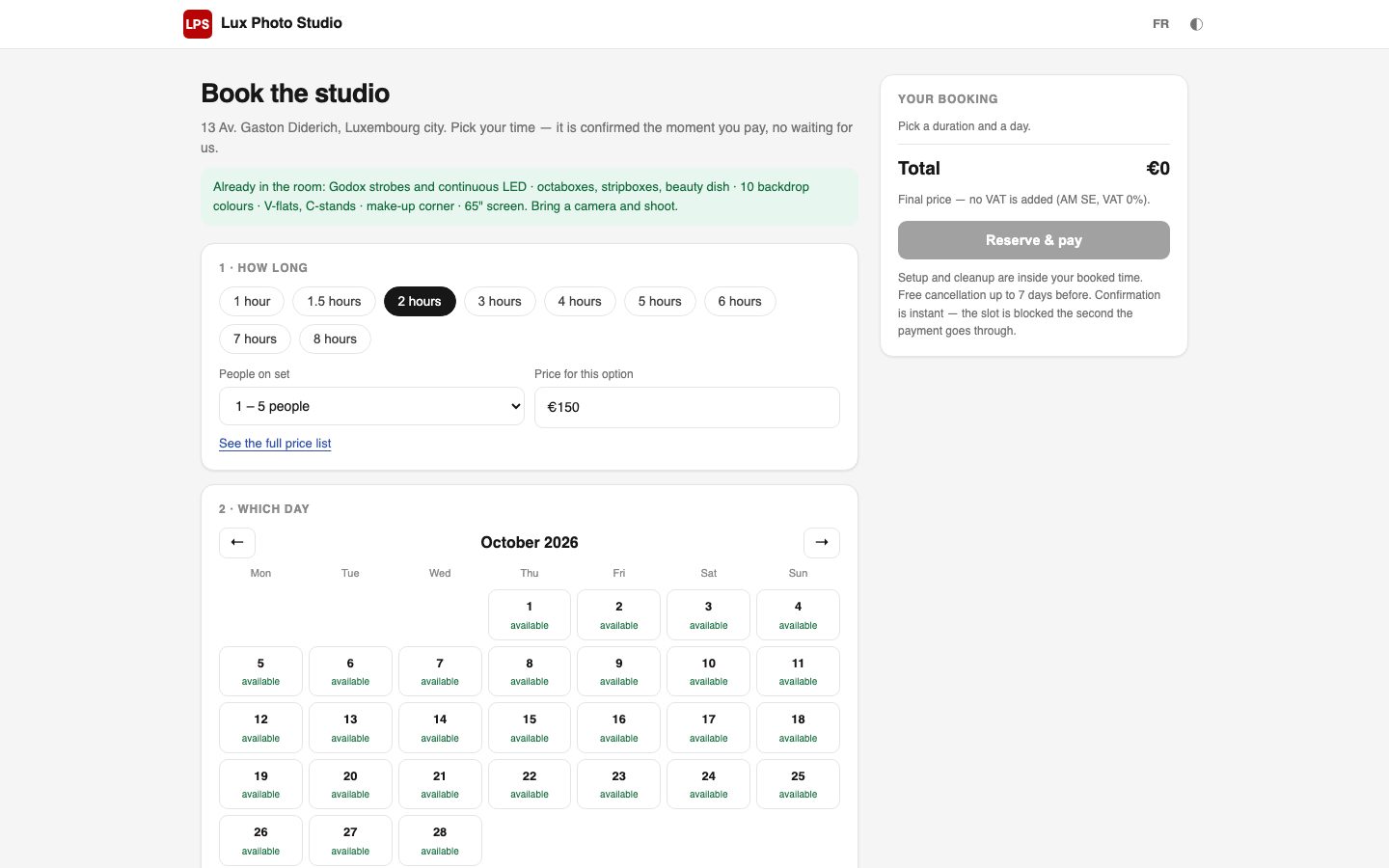Pick October 2 on the calendar
Screen dimensions: 1389x868
pyautogui.click(x=619, y=614)
